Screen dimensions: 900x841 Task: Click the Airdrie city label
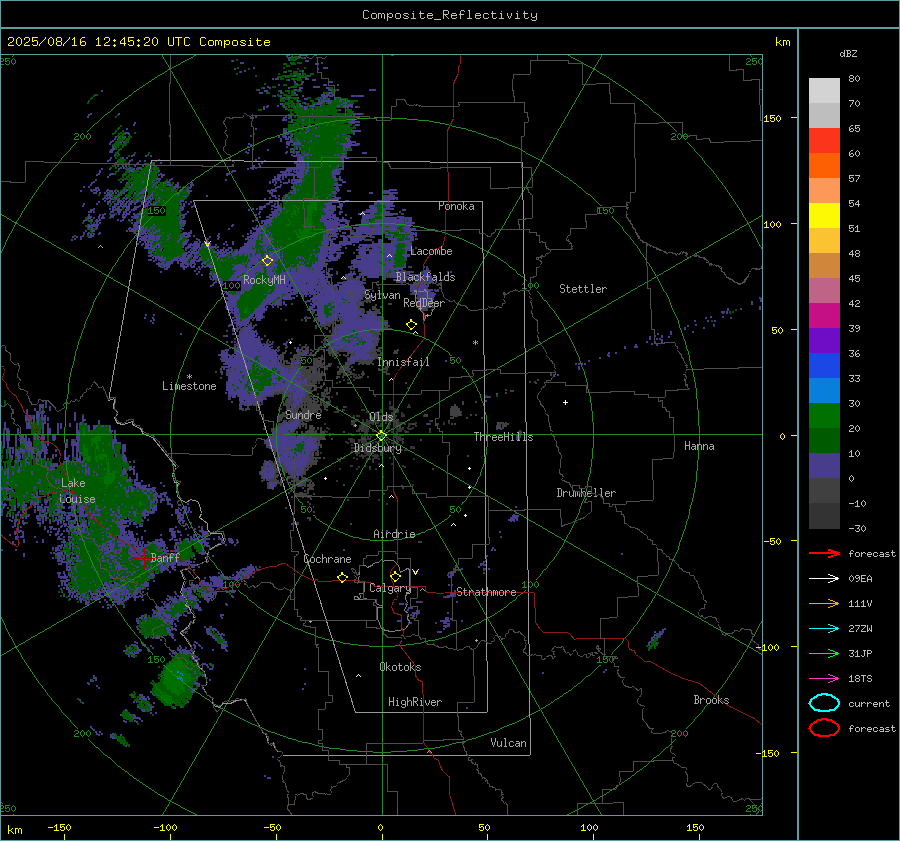coord(394,534)
